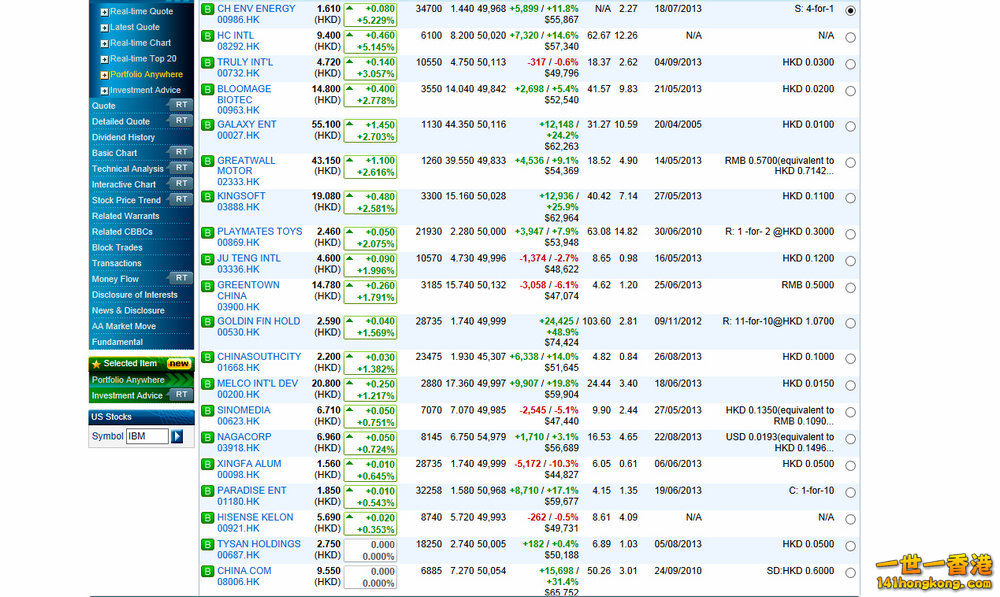Viewport: 1000px width, 597px height.
Task: Click the green B icon beside GALAXY ENT
Action: coord(207,125)
